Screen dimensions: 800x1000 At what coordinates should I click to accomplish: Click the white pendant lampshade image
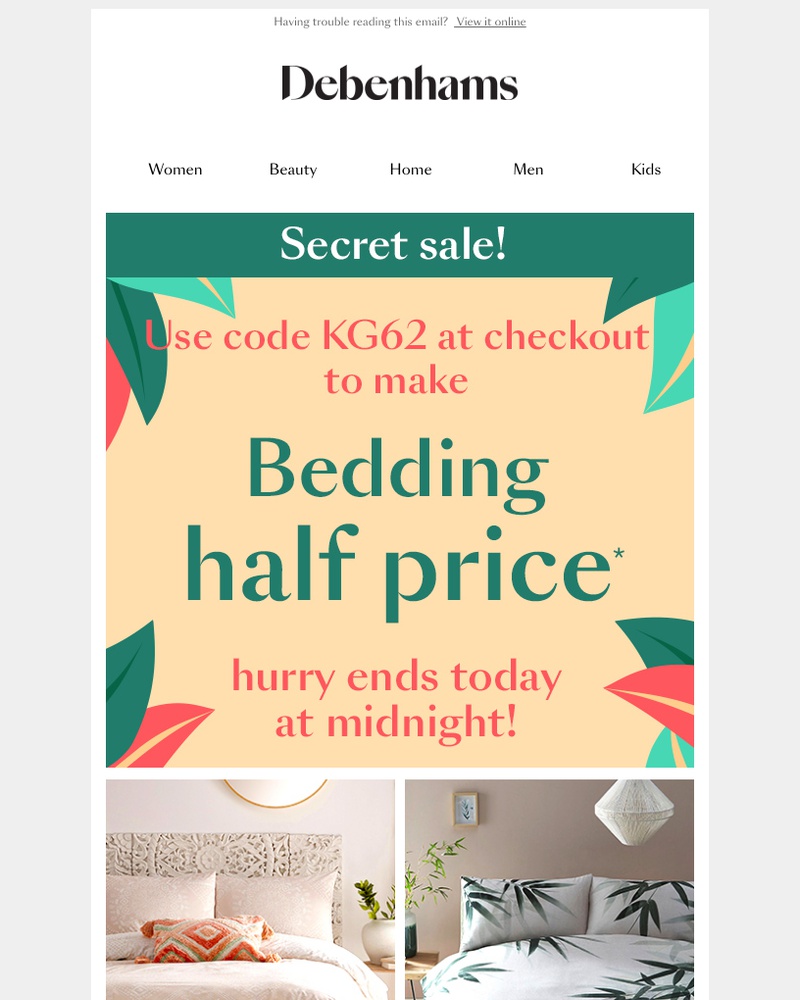click(634, 812)
